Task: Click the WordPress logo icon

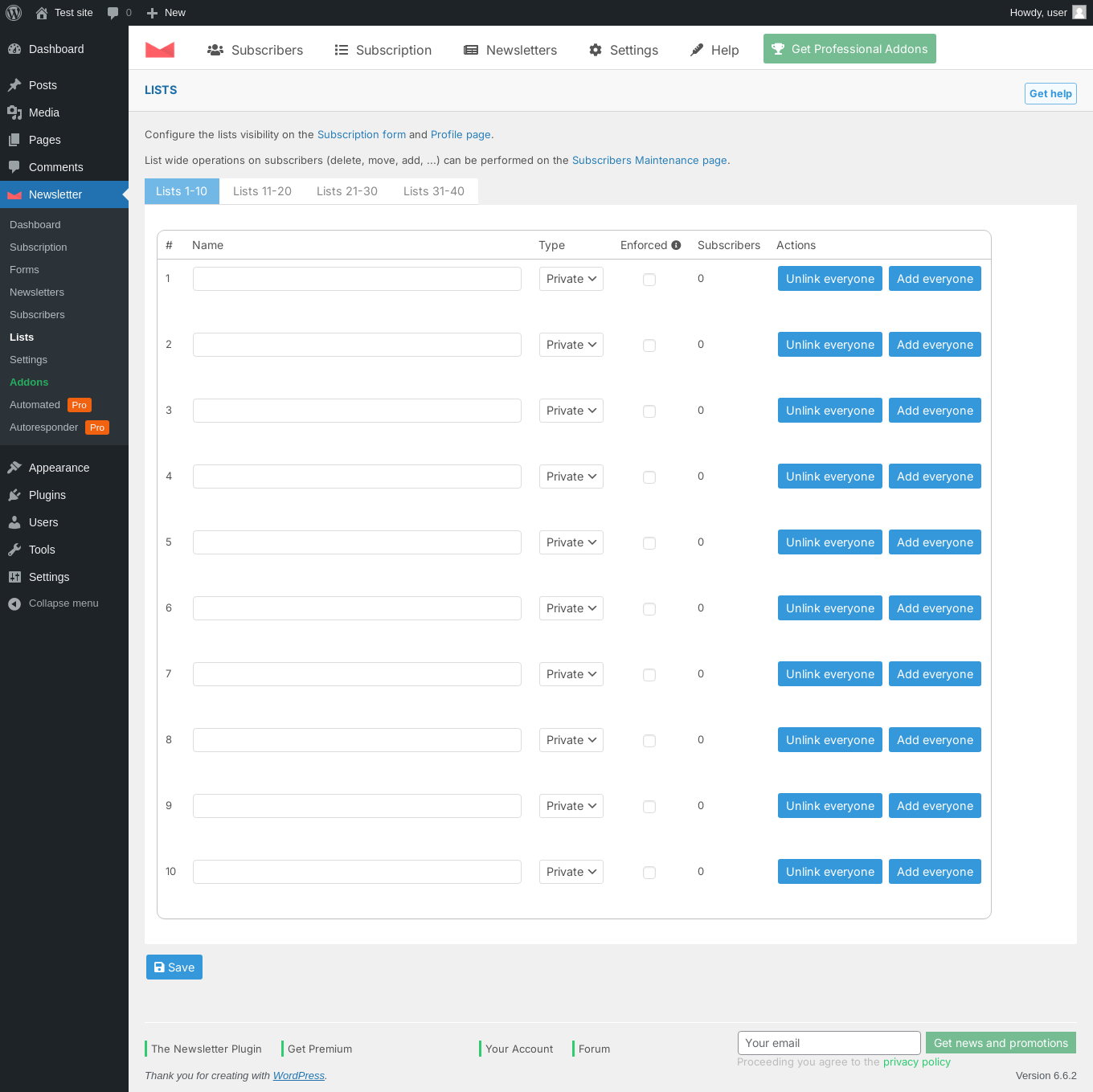Action: tap(14, 13)
